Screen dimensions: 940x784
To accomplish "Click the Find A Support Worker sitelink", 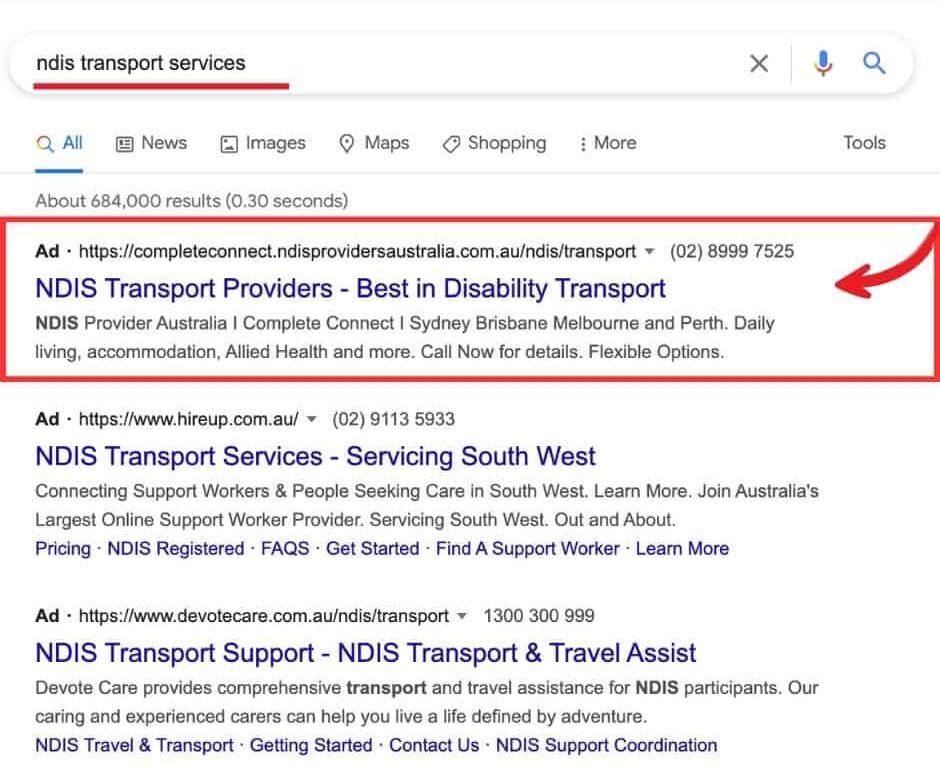I will (x=527, y=548).
